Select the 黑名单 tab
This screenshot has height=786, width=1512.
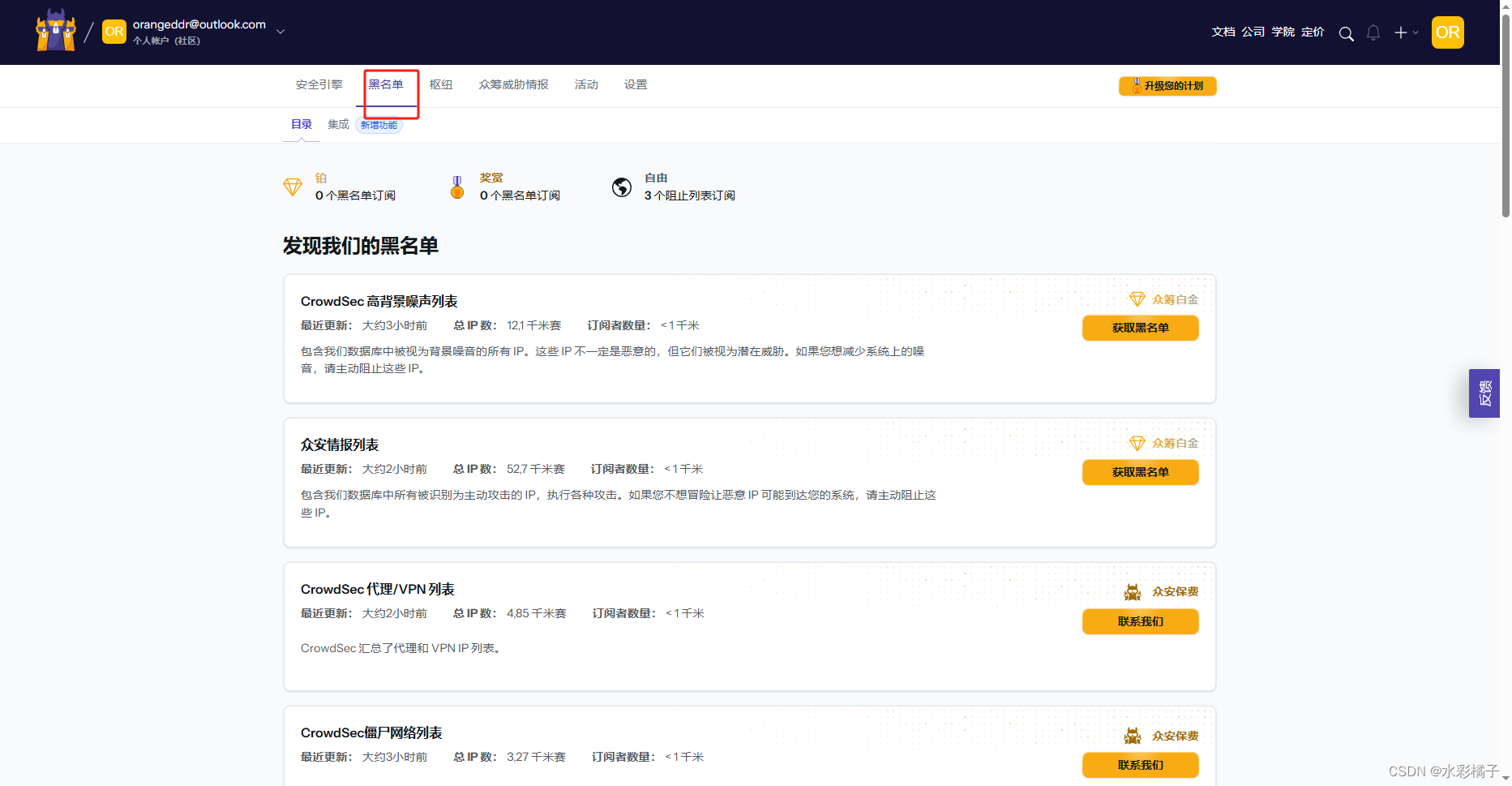386,84
